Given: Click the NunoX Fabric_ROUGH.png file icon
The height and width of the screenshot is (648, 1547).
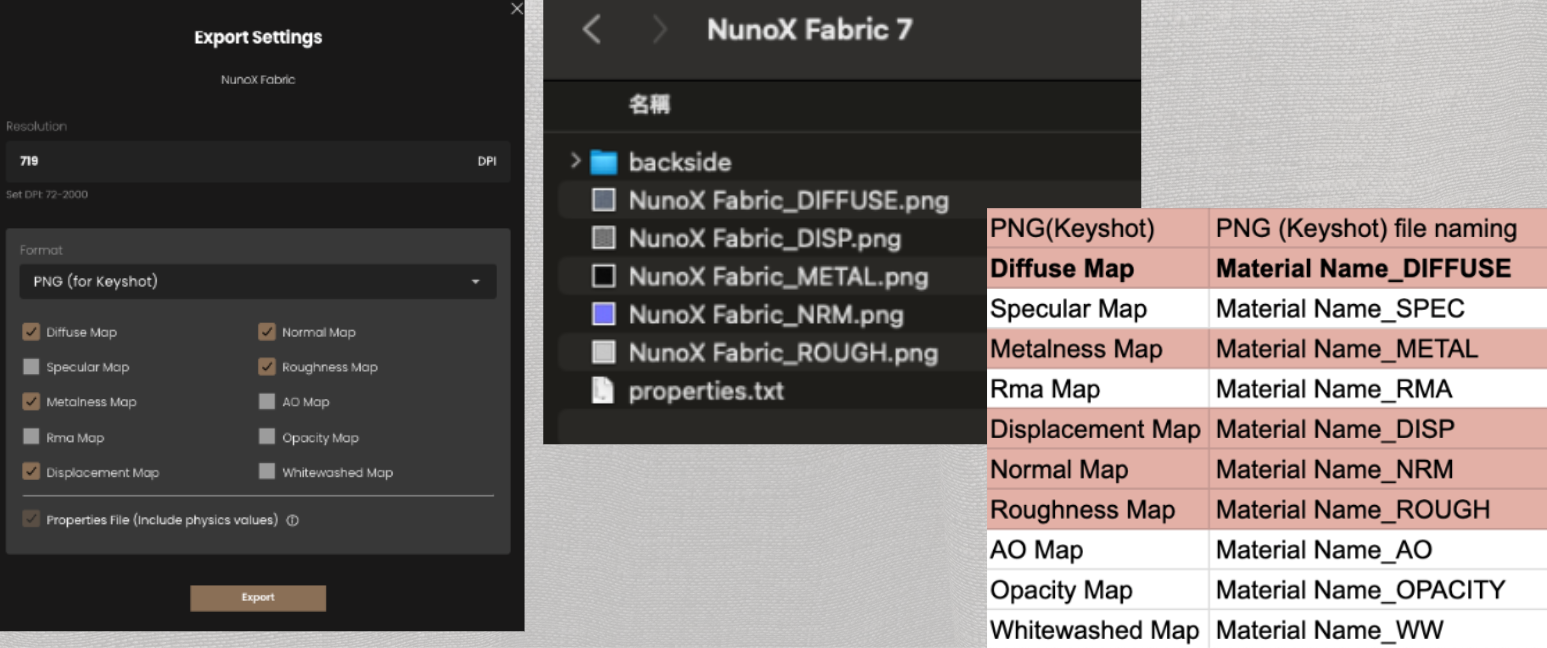Looking at the screenshot, I should pos(603,352).
